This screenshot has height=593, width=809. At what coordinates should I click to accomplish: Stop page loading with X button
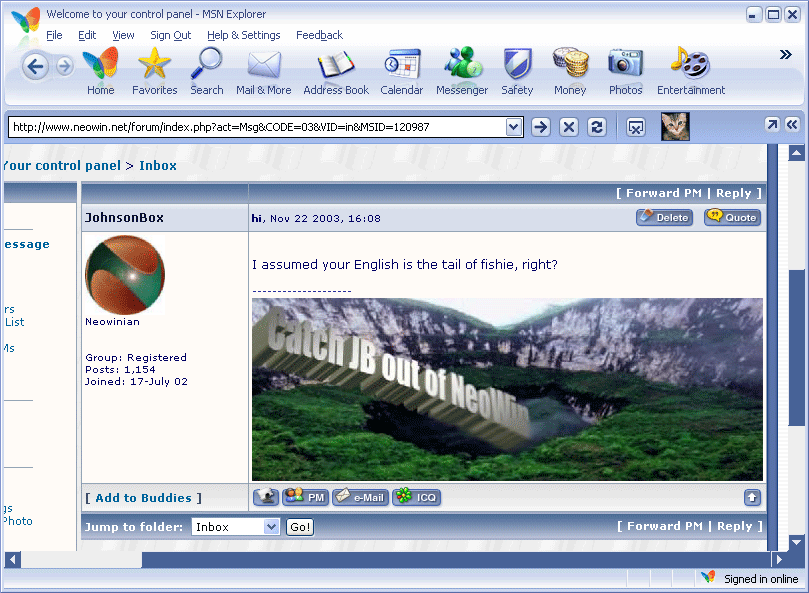(569, 127)
